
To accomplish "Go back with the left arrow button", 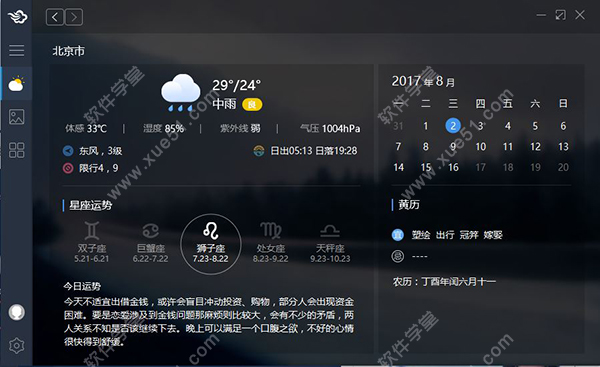I will tap(55, 17).
